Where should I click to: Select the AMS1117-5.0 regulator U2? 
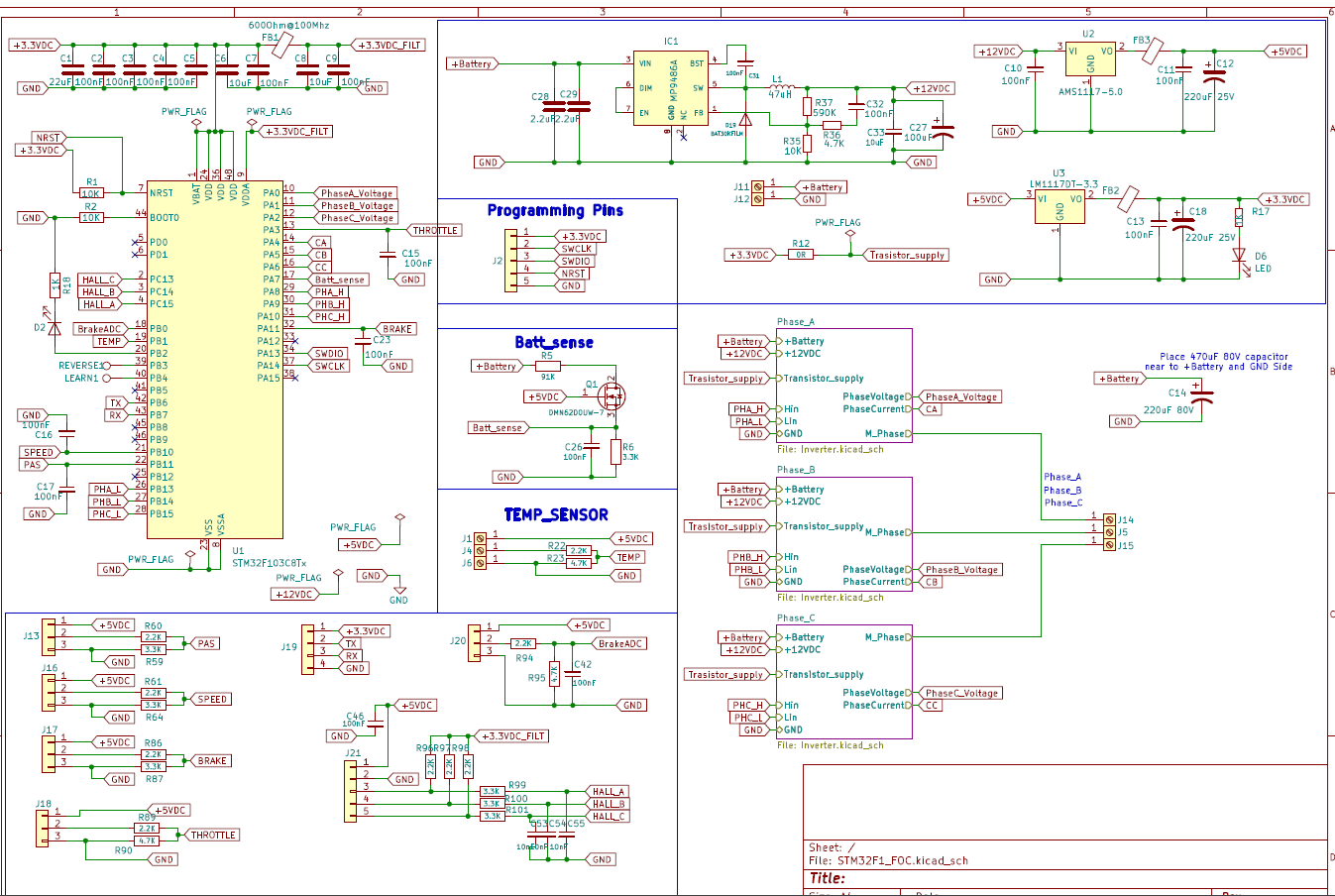click(1090, 59)
